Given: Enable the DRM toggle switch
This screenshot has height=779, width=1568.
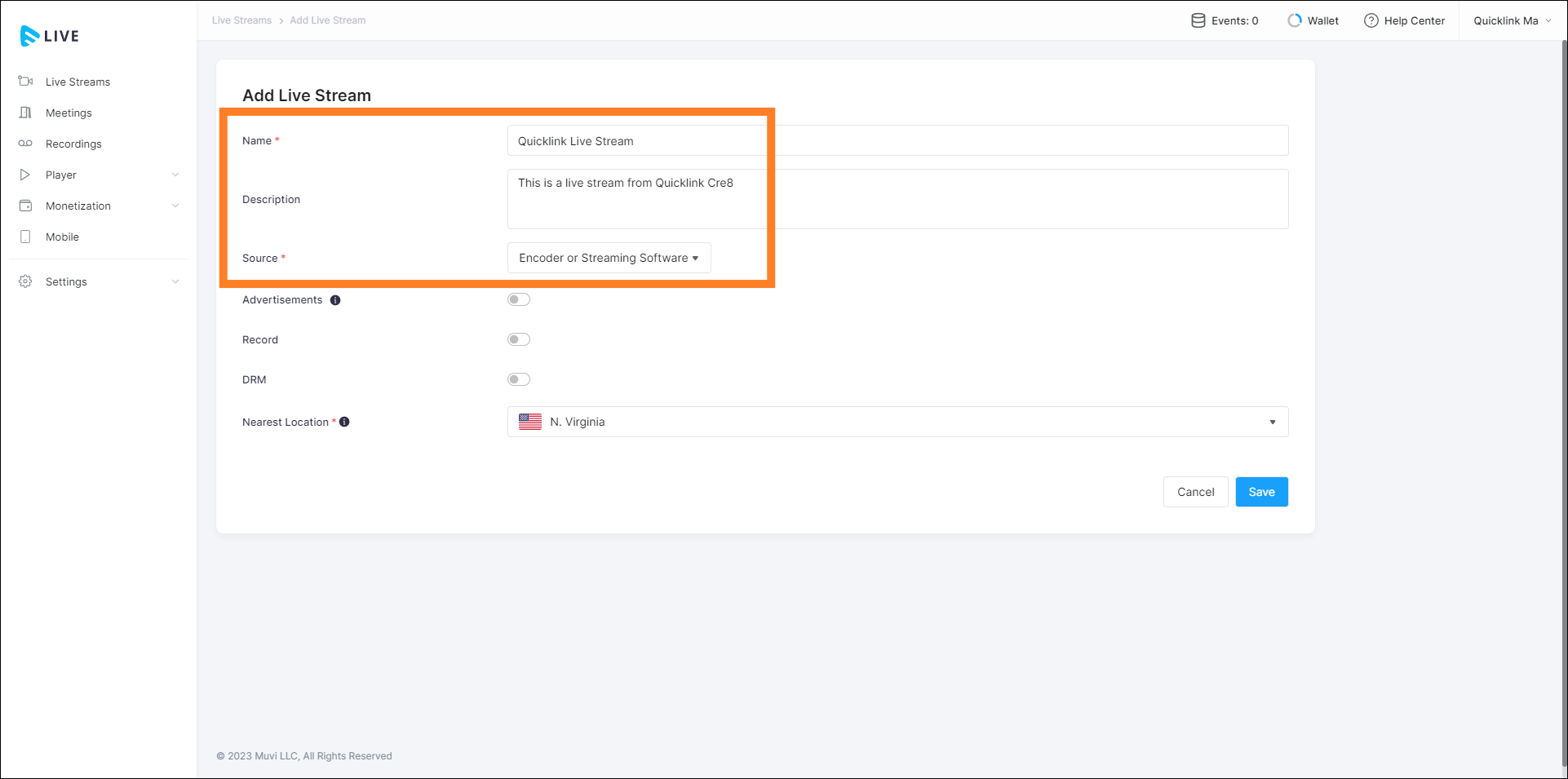Looking at the screenshot, I should pos(519,379).
